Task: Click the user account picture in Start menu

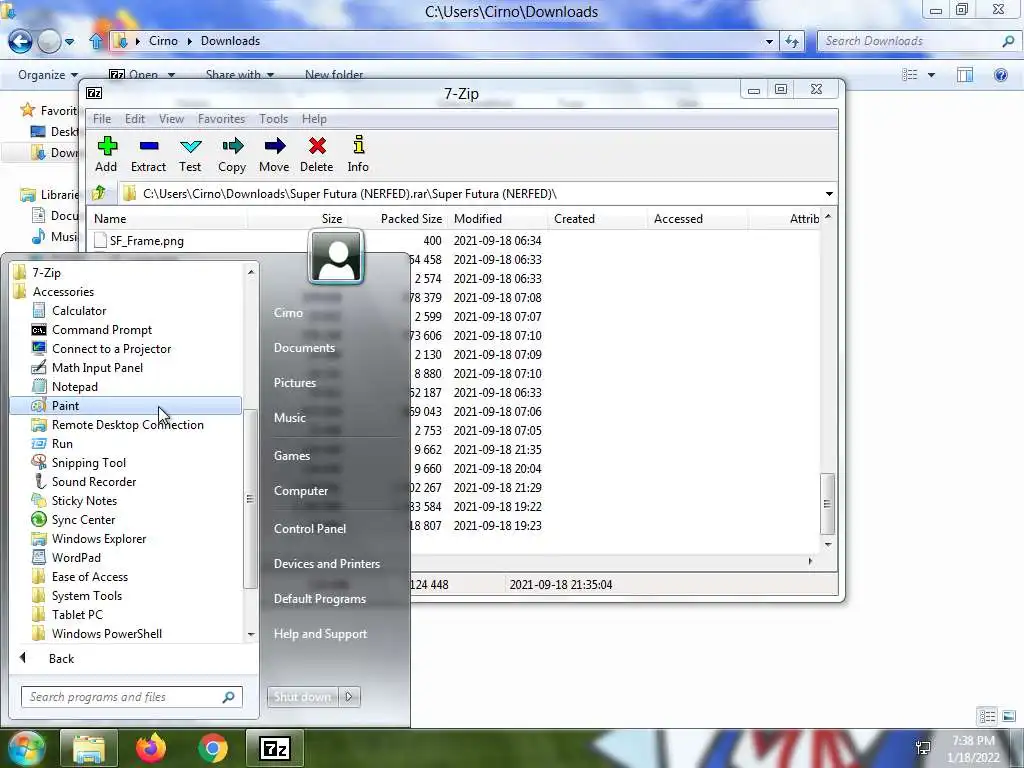Action: [x=336, y=257]
